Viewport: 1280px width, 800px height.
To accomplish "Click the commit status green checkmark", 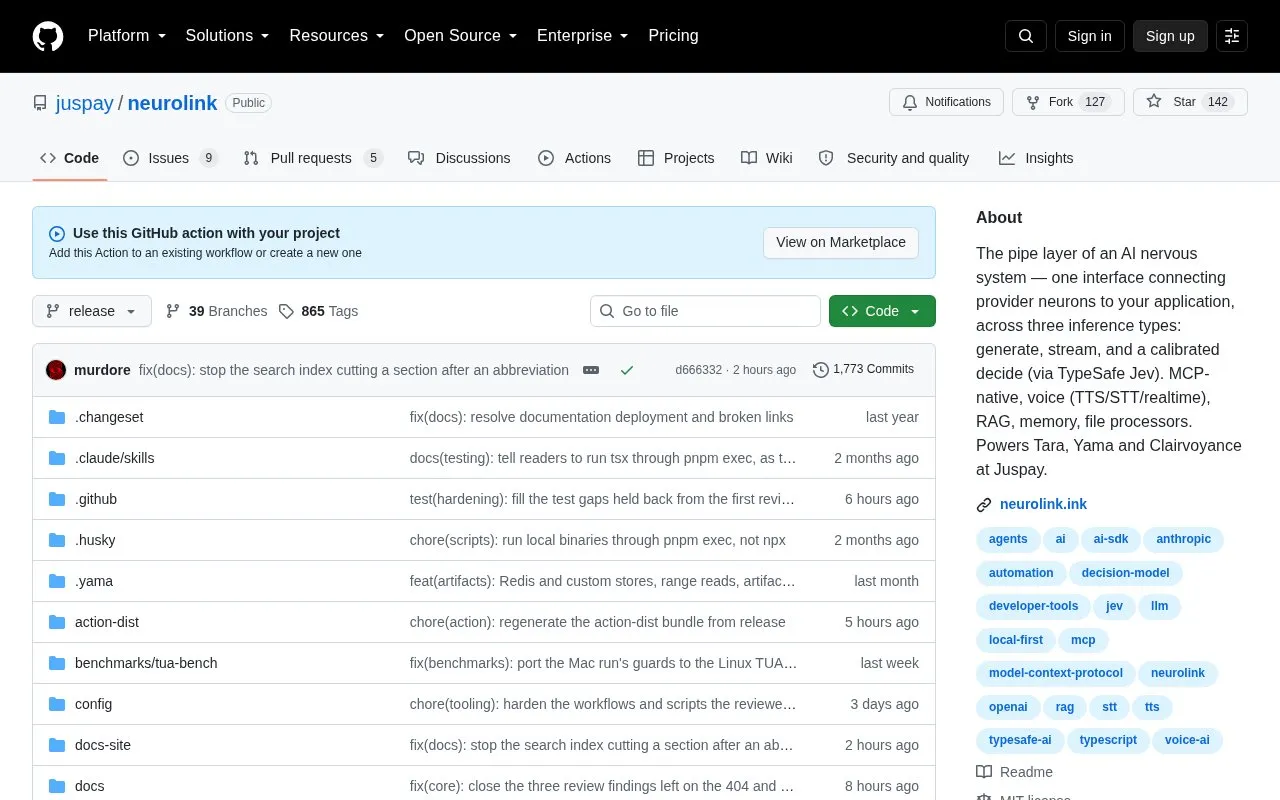I will tap(627, 370).
